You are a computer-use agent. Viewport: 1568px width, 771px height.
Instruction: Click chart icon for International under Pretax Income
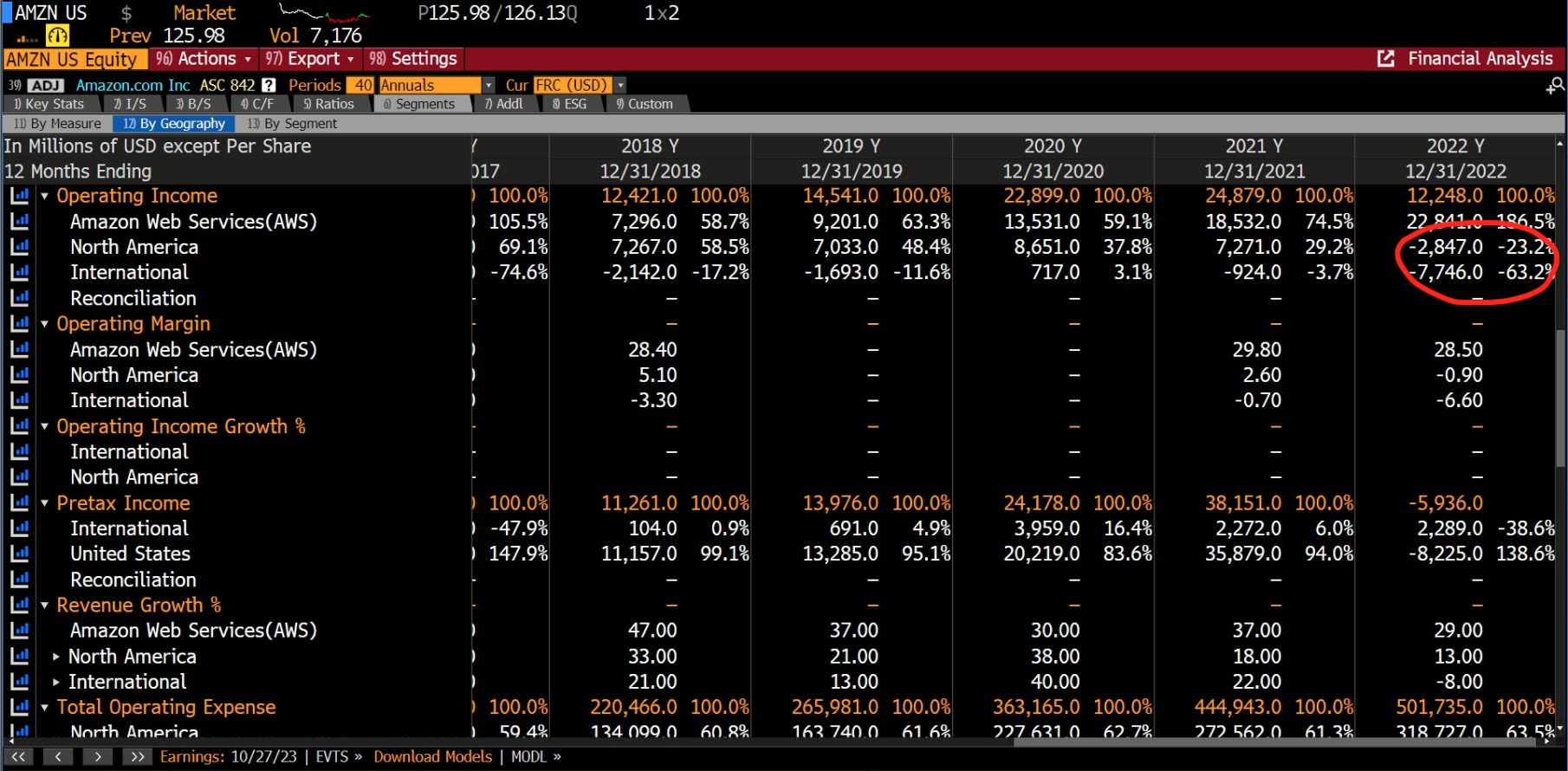(x=19, y=528)
